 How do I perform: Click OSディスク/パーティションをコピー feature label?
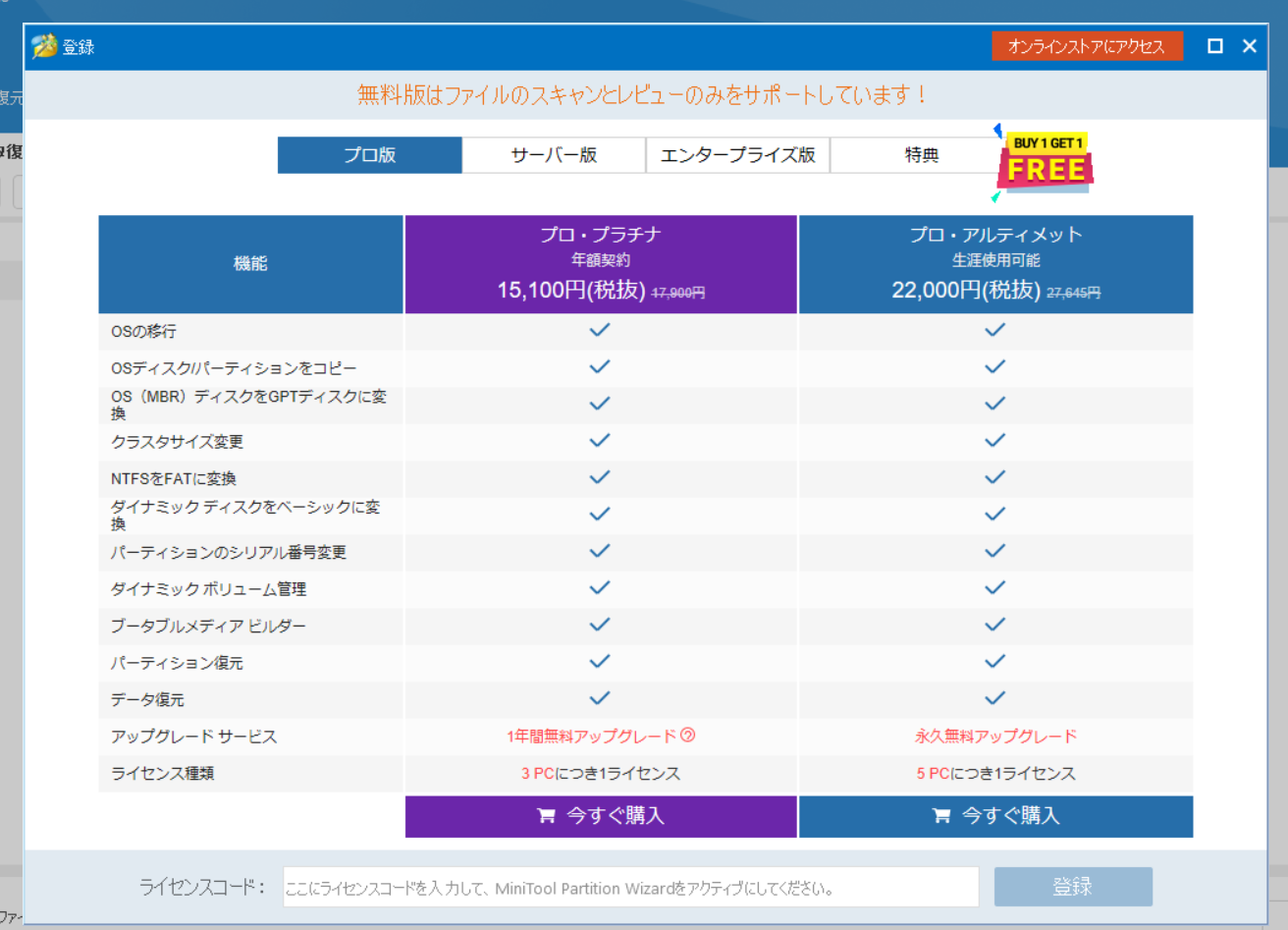click(234, 368)
